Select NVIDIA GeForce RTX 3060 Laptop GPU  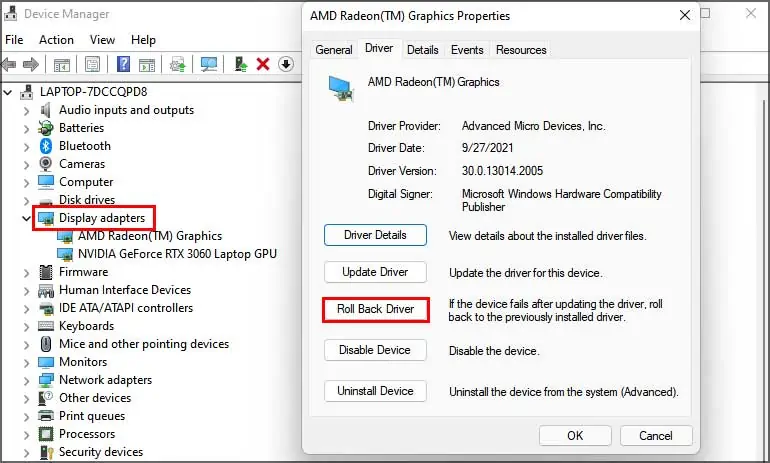point(177,254)
